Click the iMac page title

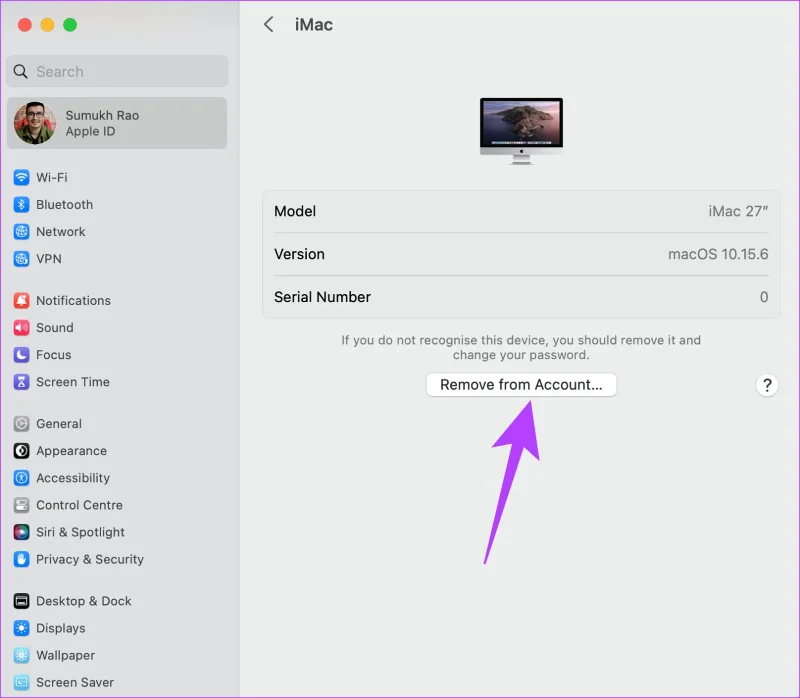314,24
